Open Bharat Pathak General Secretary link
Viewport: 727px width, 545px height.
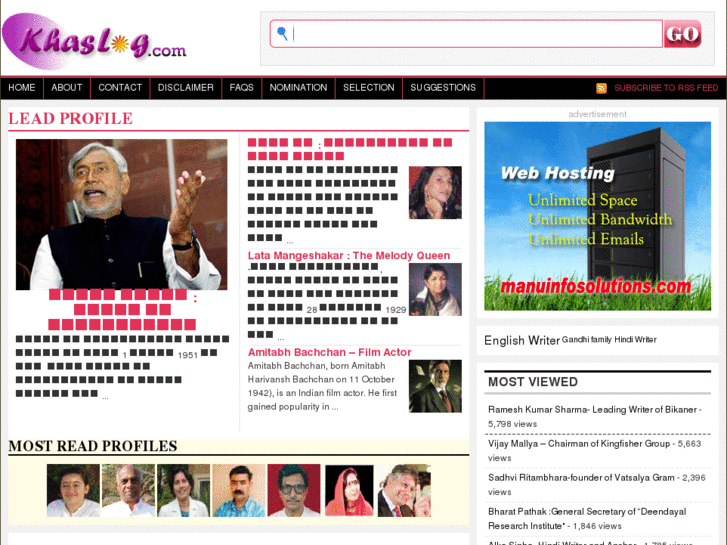(587, 519)
